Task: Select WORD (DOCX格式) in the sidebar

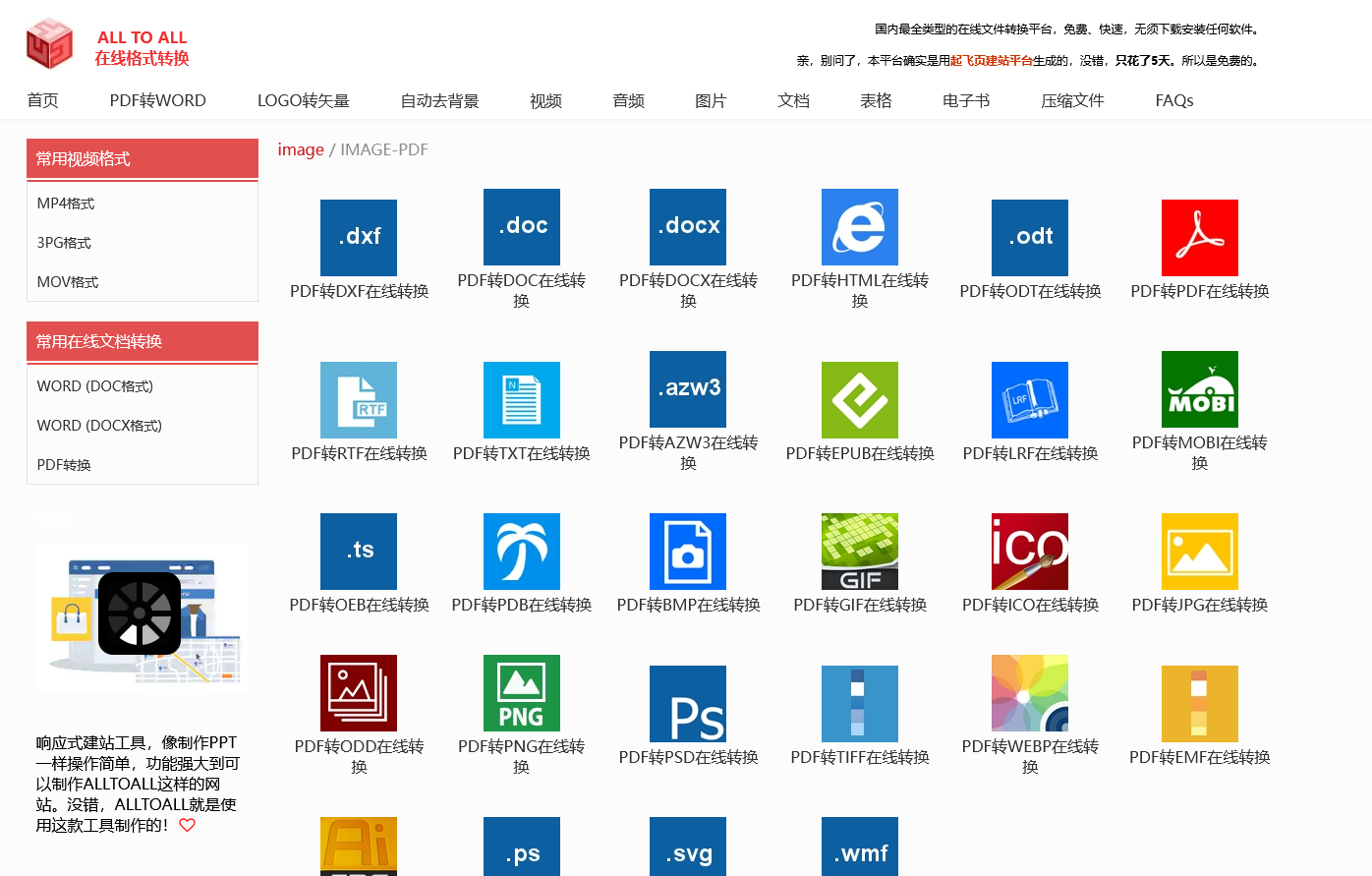Action: [97, 425]
